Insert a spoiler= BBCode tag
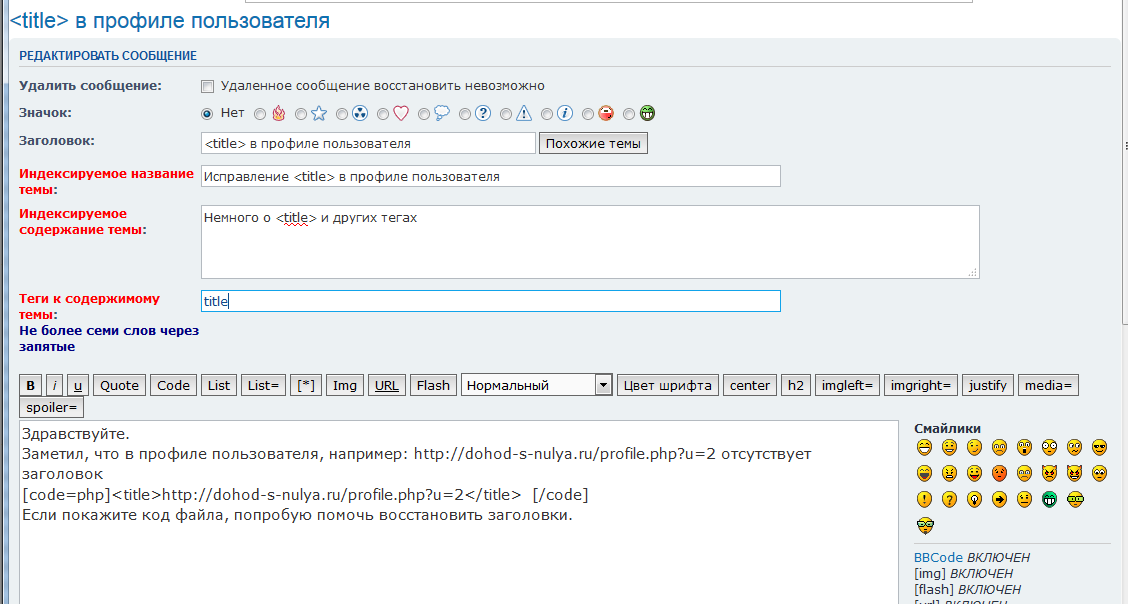This screenshot has width=1128, height=604. tap(53, 407)
